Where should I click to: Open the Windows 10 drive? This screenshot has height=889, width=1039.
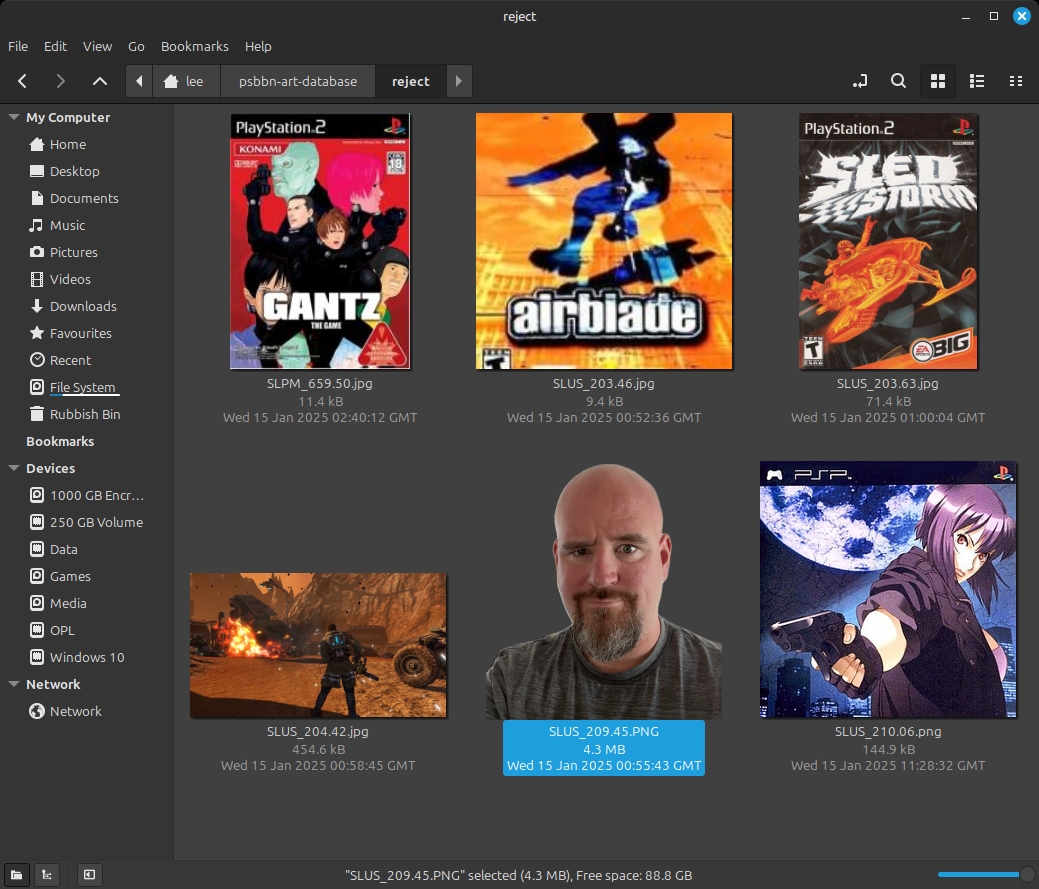[87, 657]
